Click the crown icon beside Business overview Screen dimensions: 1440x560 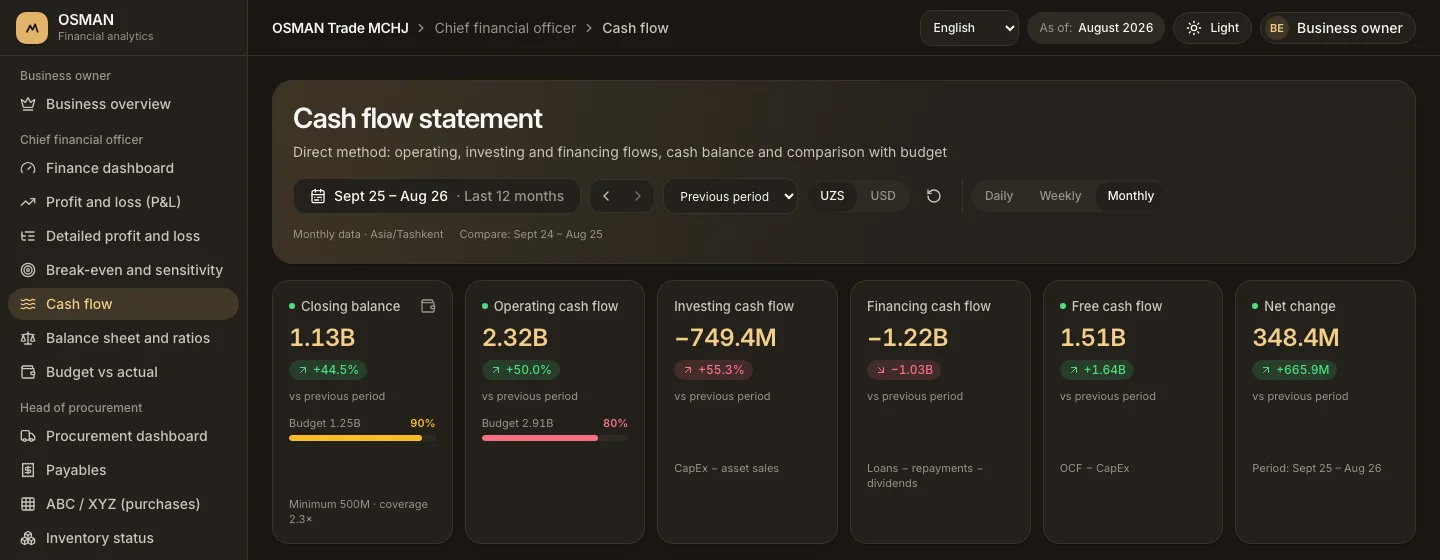[28, 104]
